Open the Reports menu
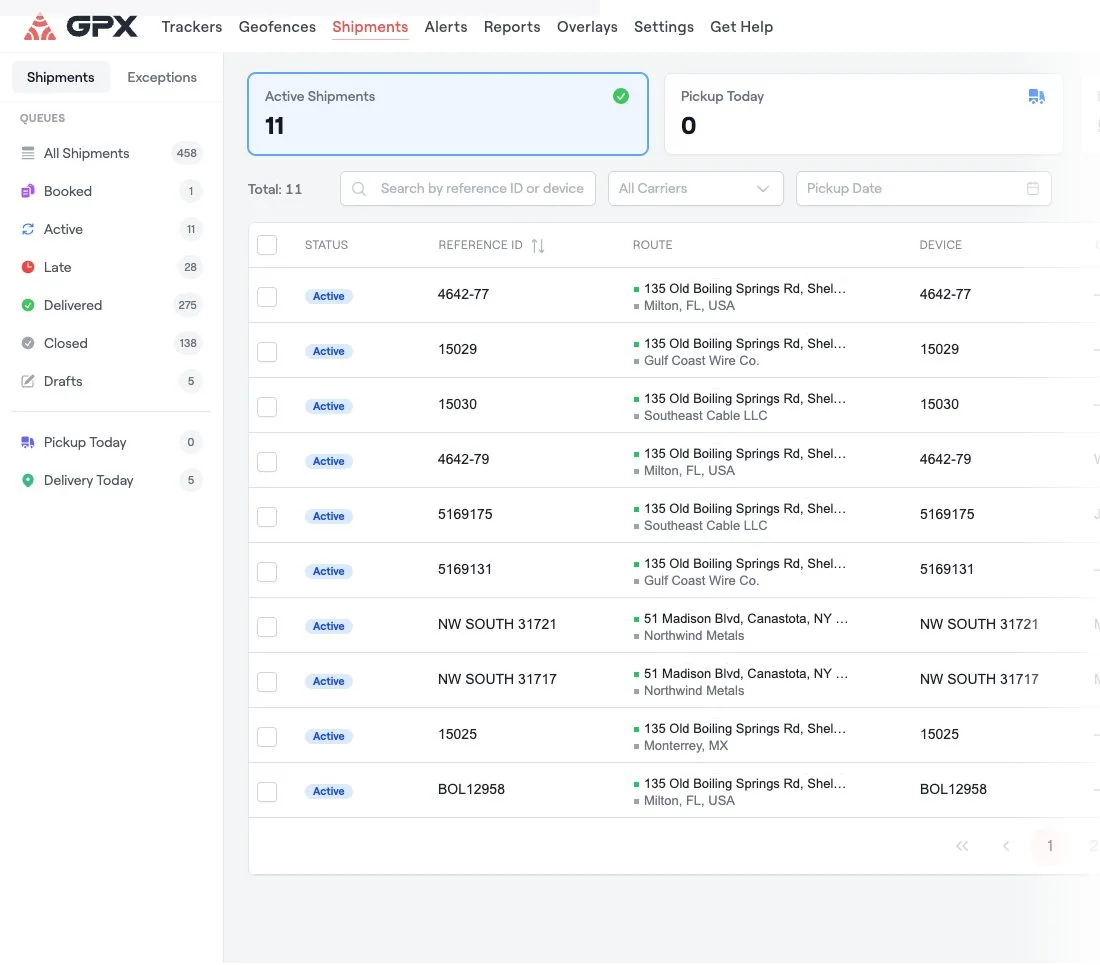The height and width of the screenshot is (965, 1100). coord(512,27)
